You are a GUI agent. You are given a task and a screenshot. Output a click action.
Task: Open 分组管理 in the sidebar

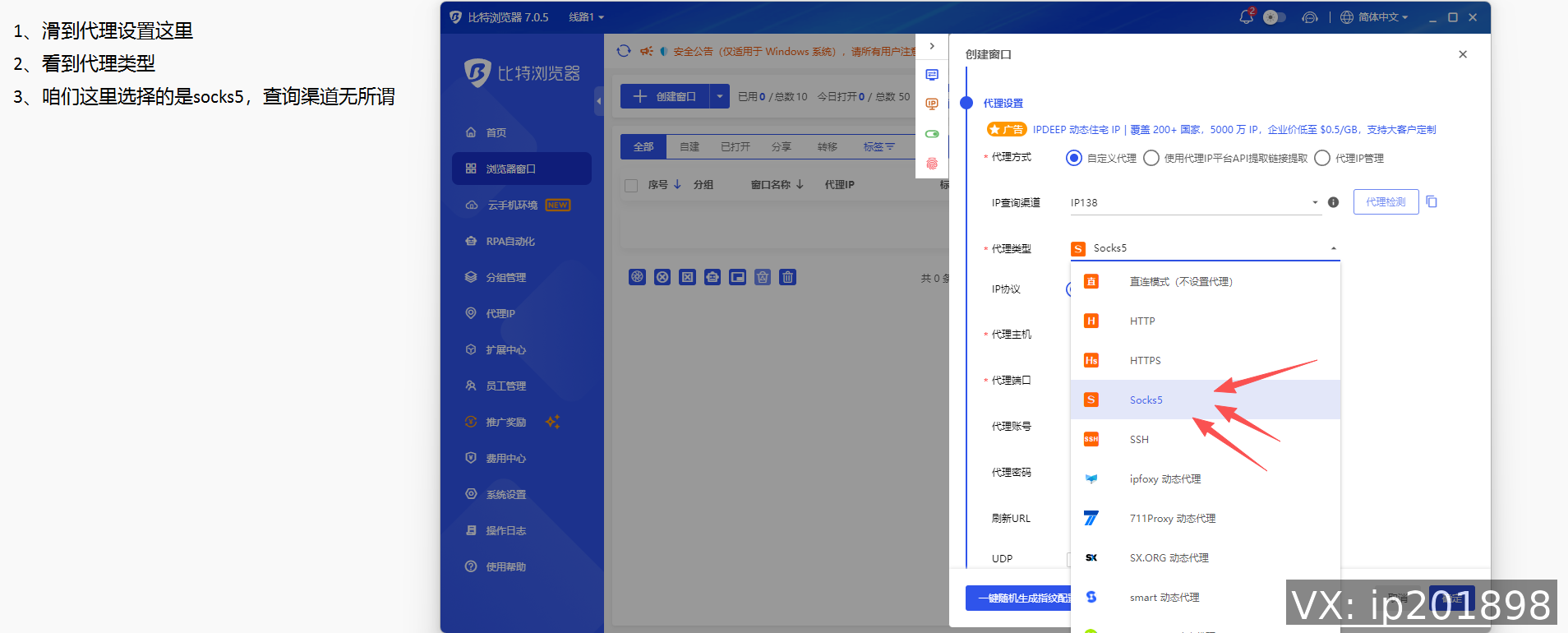tap(496, 277)
